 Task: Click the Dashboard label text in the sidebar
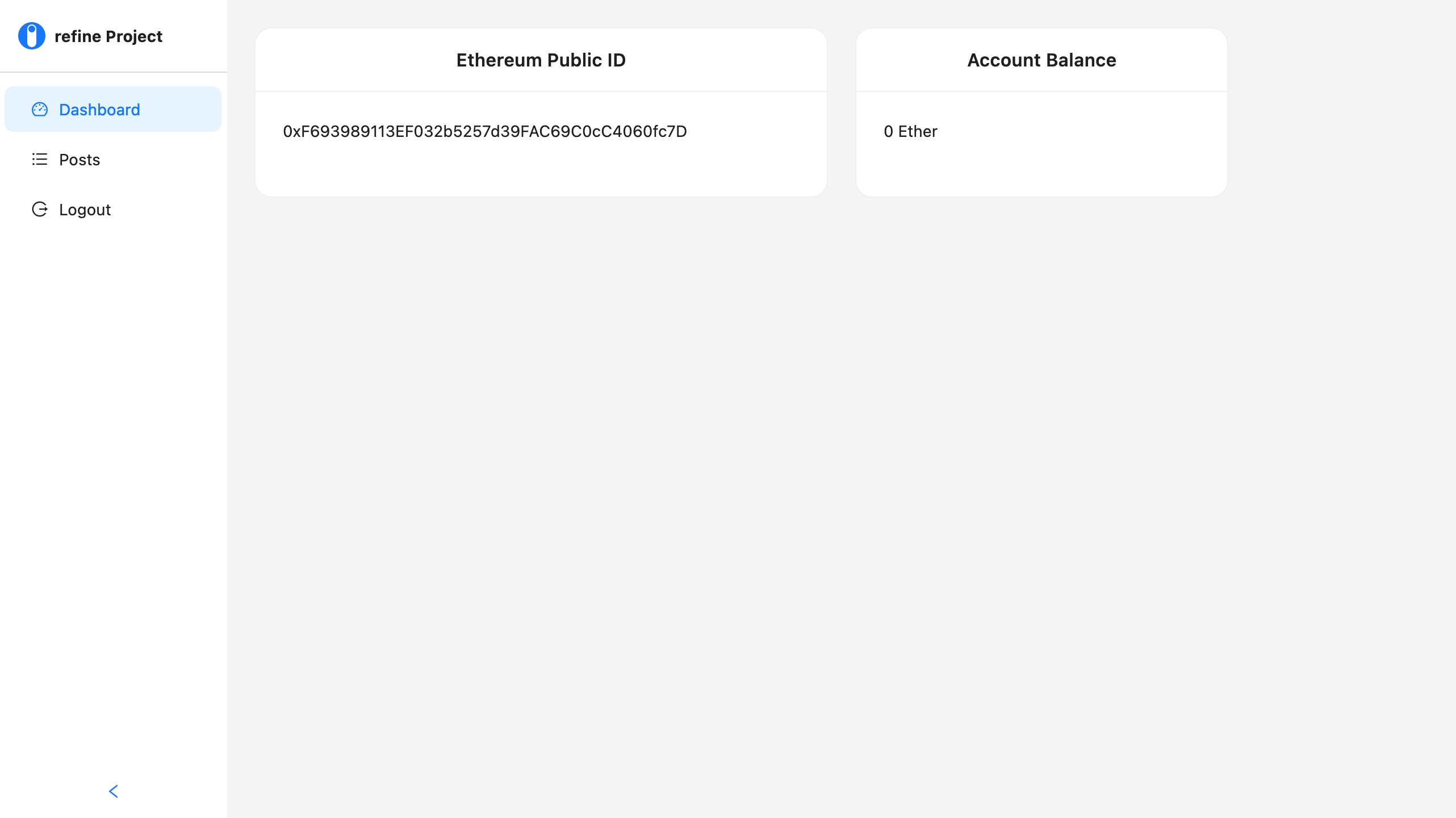(x=99, y=110)
